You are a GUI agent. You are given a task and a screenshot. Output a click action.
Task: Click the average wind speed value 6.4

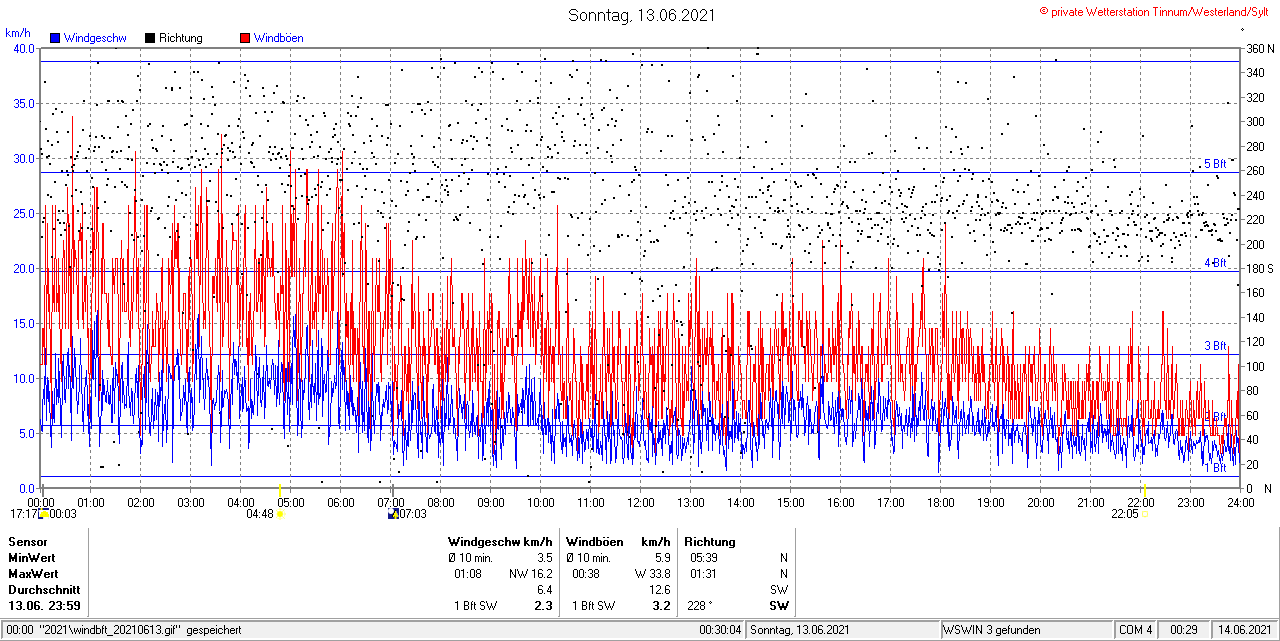pyautogui.click(x=544, y=590)
